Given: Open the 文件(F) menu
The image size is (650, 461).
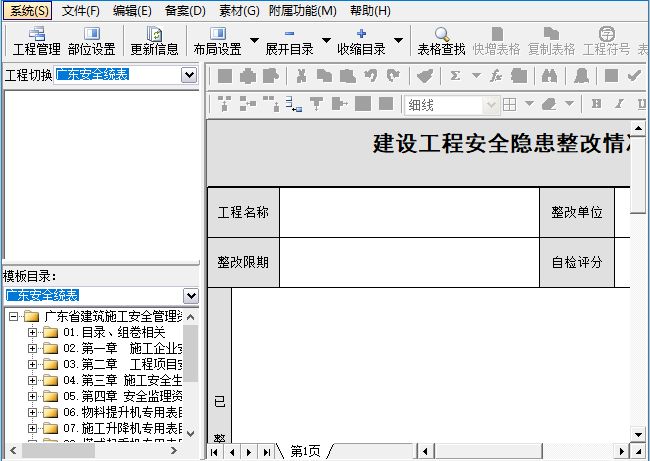Looking at the screenshot, I should pos(80,11).
